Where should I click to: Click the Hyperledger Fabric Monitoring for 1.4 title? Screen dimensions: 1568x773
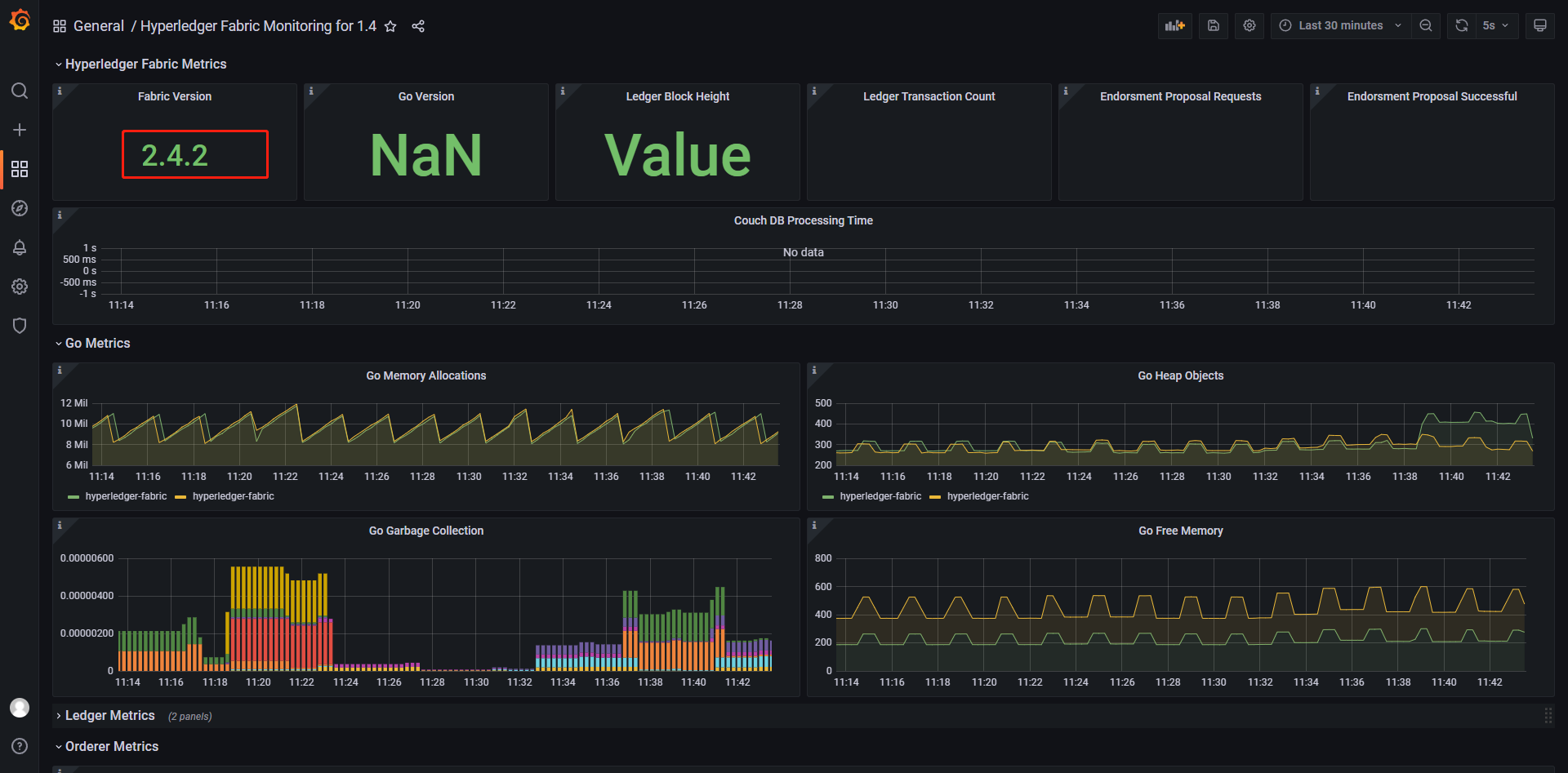258,26
